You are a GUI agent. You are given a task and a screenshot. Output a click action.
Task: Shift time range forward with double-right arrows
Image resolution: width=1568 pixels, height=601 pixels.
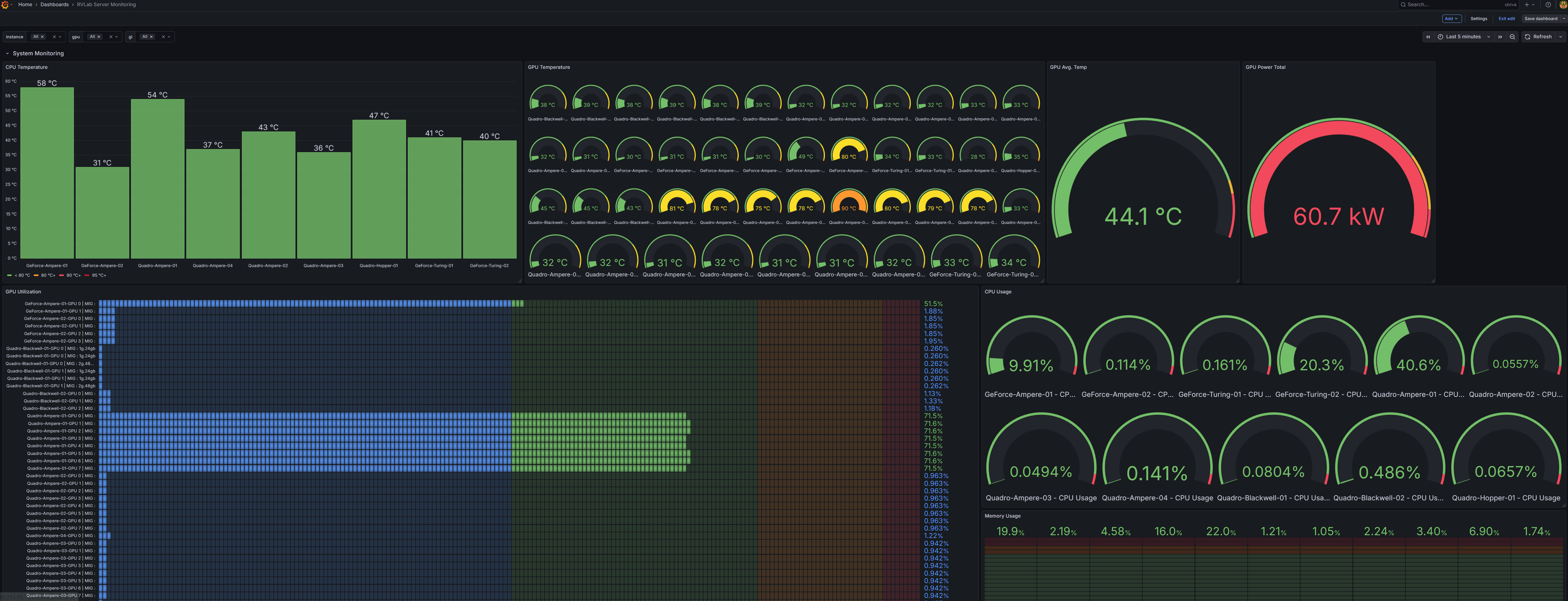pos(1500,36)
